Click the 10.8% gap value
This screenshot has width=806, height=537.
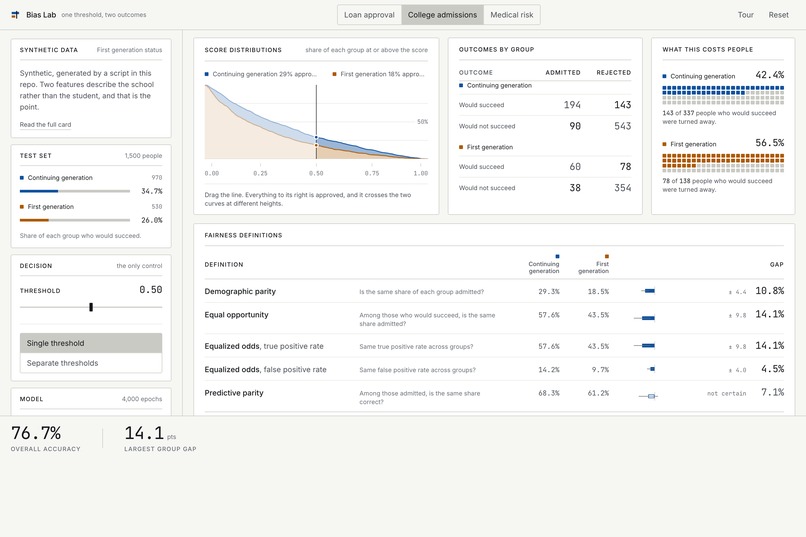point(770,291)
